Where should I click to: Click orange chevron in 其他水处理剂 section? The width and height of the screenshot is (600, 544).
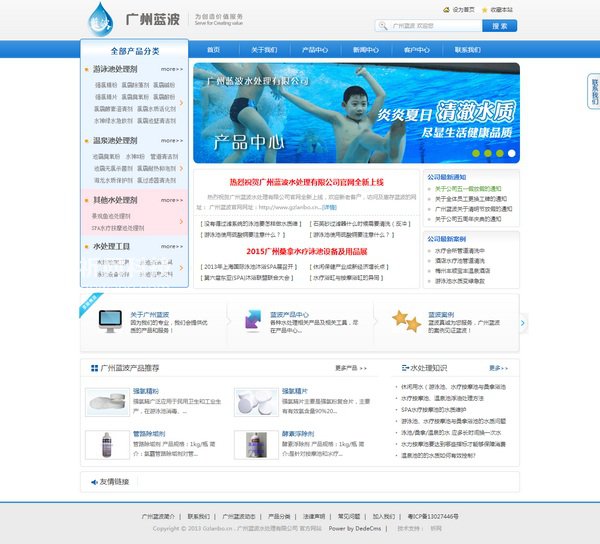[181, 222]
